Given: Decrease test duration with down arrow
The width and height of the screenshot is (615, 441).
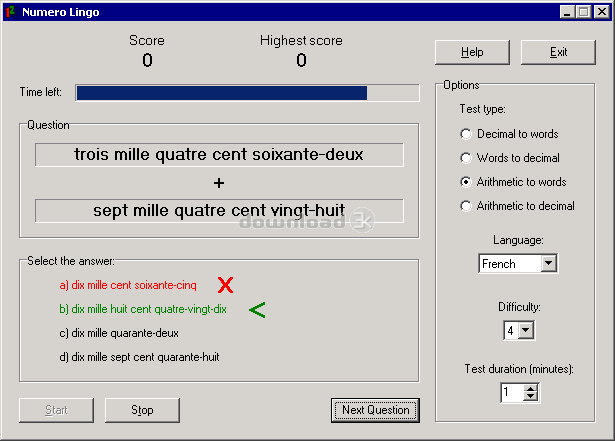Looking at the screenshot, I should pyautogui.click(x=531, y=397).
